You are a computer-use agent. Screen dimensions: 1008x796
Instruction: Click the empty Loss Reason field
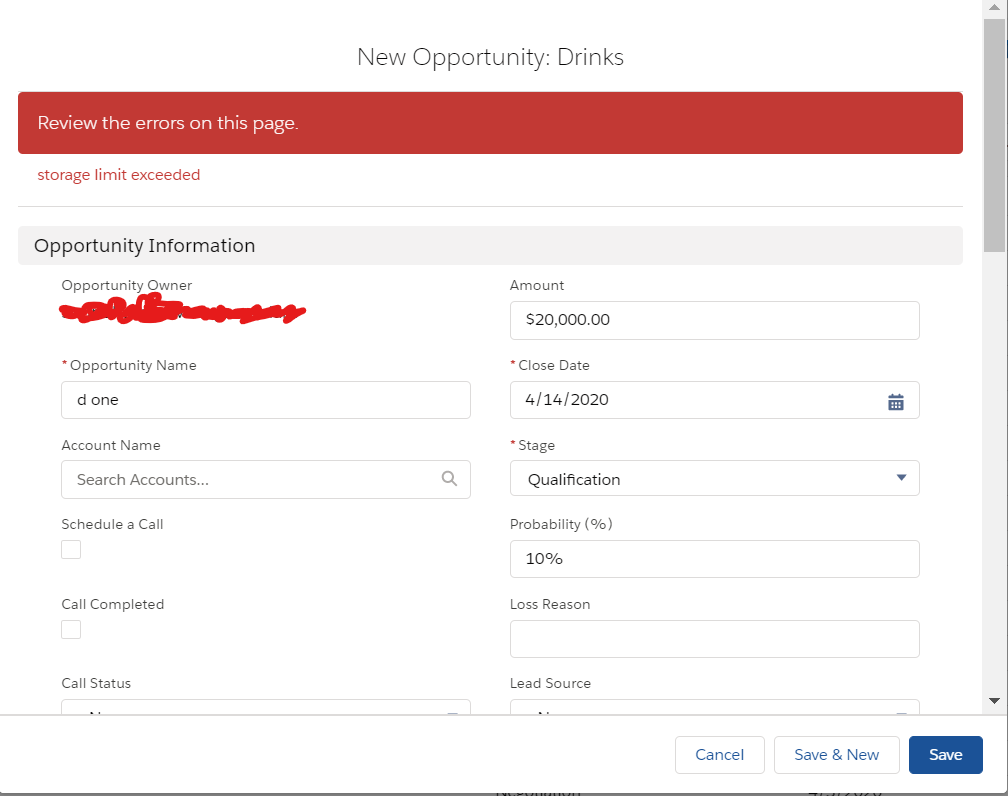(x=714, y=639)
